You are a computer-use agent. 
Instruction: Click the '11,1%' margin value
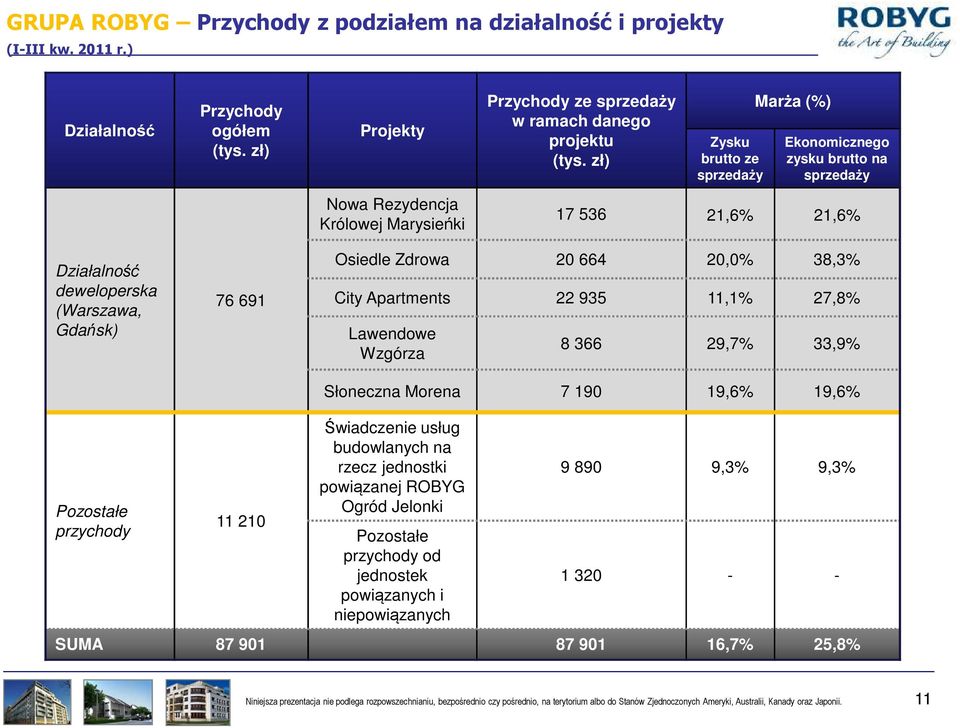730,298
